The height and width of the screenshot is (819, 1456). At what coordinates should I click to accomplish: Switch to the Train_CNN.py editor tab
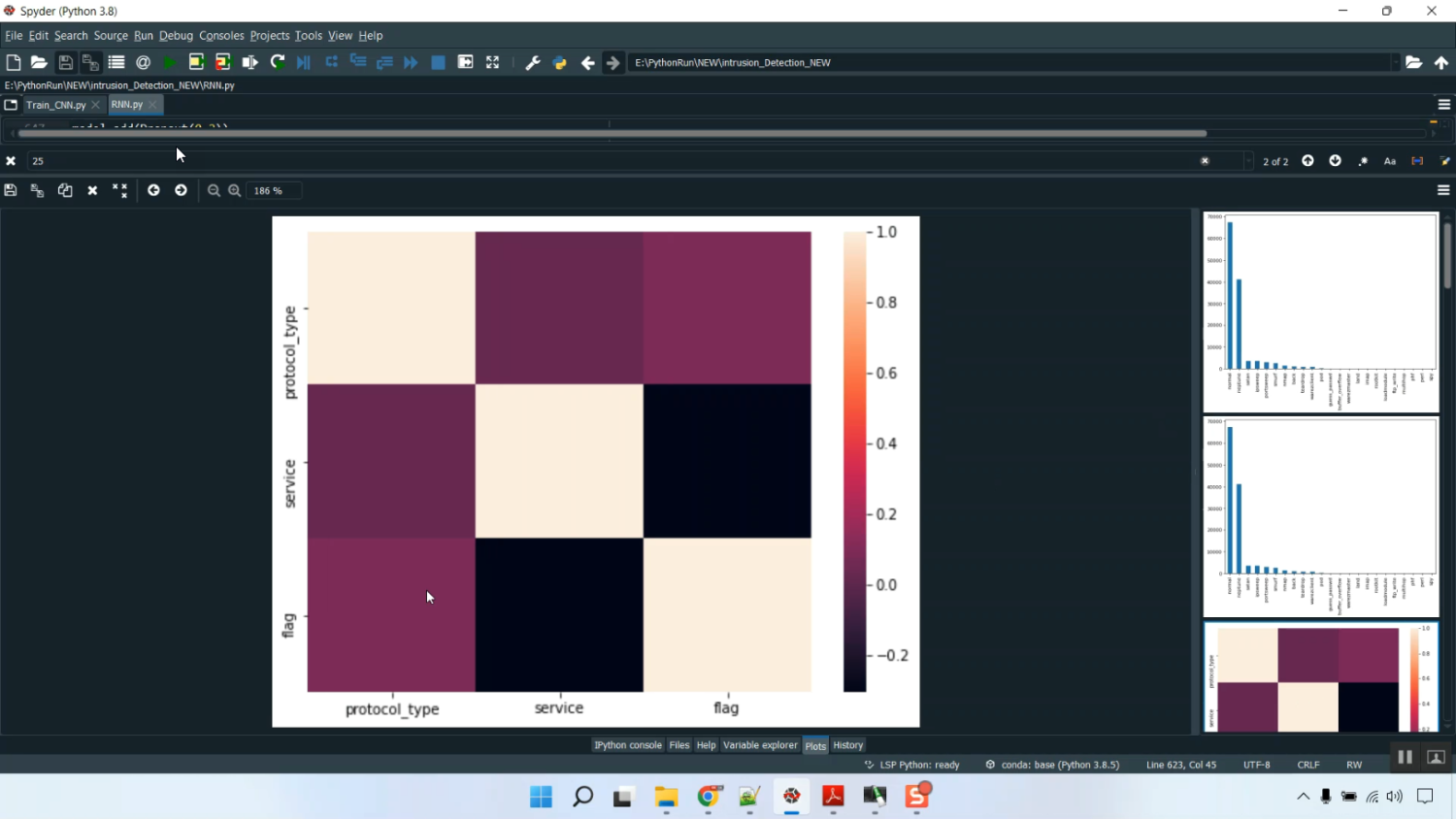(55, 105)
